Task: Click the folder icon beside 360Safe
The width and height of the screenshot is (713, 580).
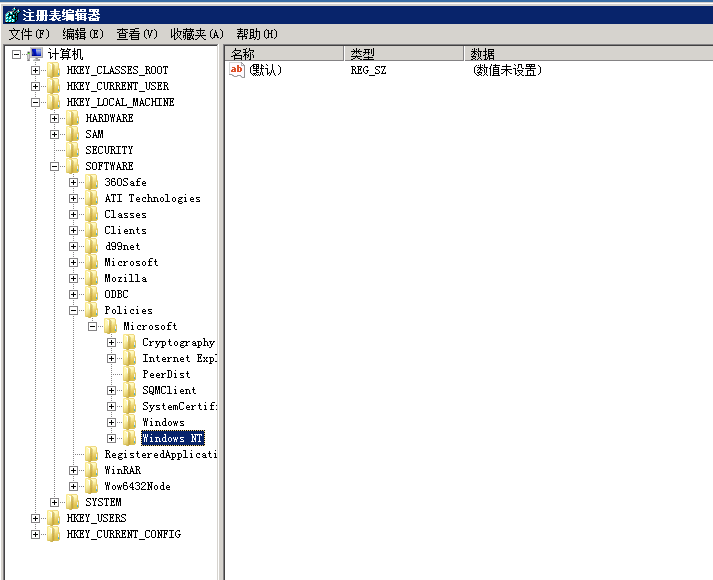Action: (x=92, y=182)
